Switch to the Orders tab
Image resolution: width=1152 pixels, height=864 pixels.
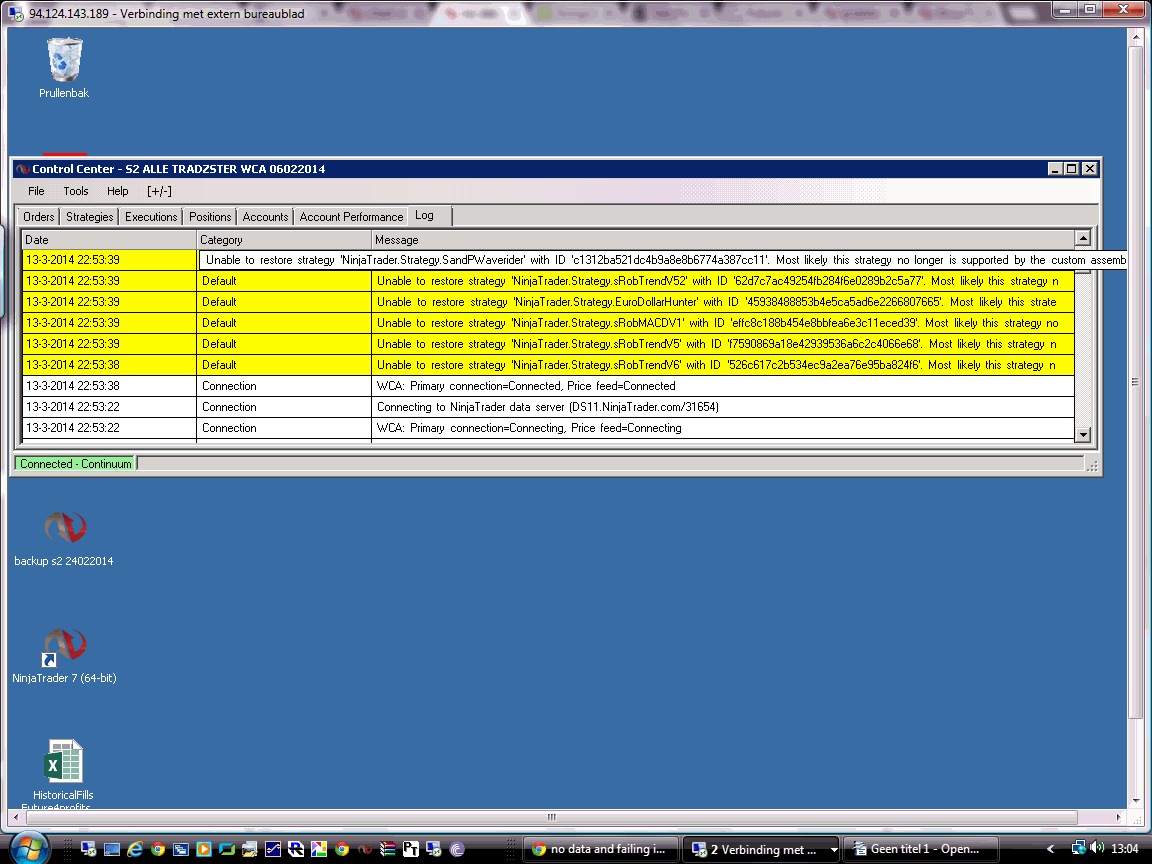38,217
